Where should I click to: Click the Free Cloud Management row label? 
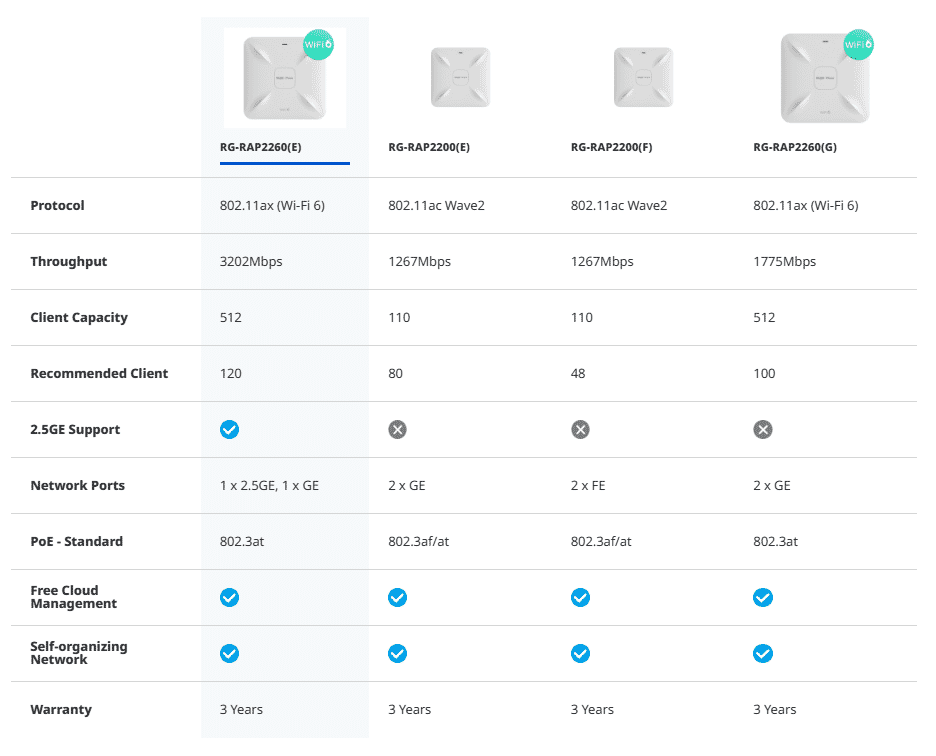point(73,597)
